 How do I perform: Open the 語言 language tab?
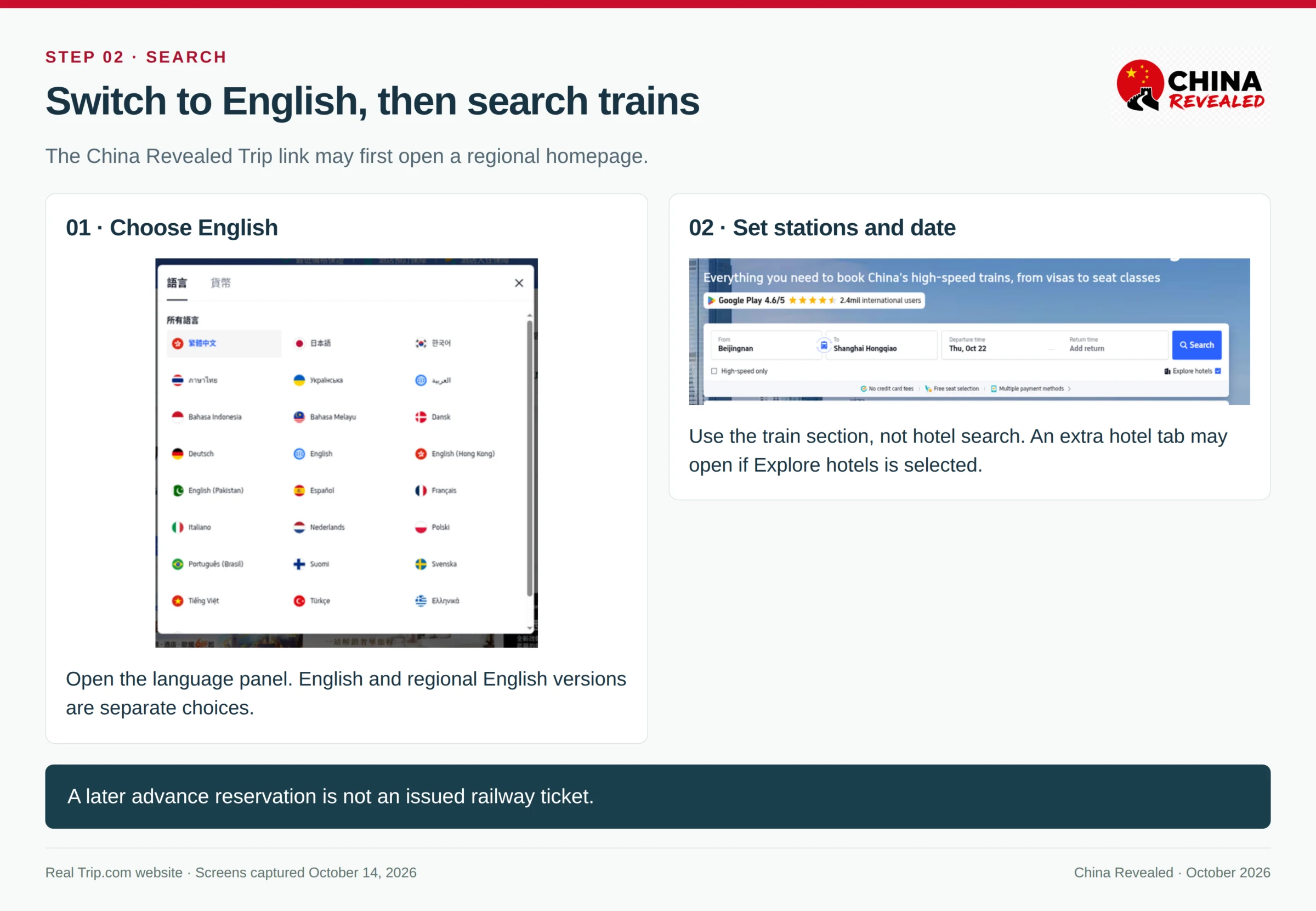[x=177, y=283]
